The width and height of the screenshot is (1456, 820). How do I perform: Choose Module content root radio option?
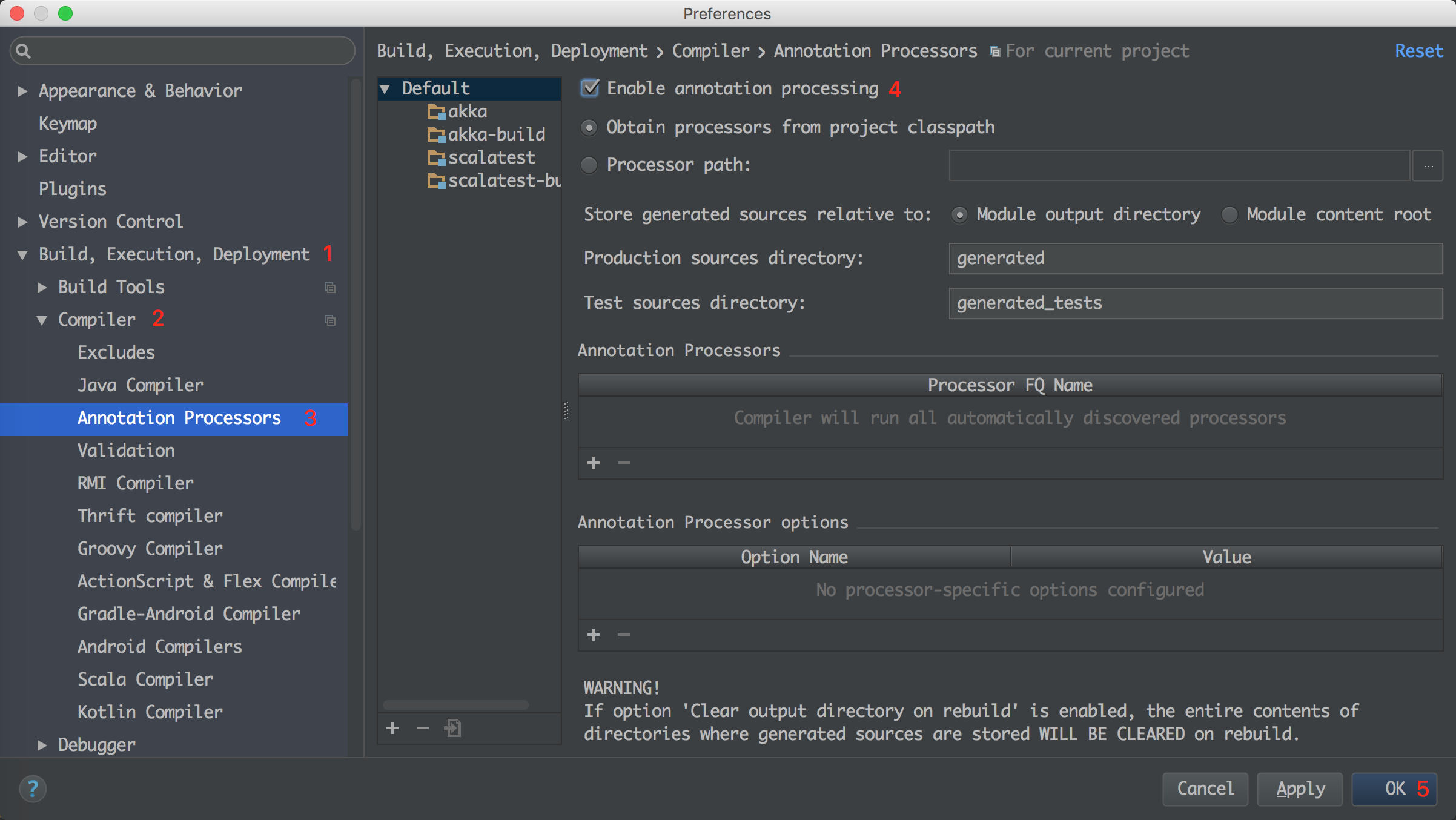[x=1229, y=214]
